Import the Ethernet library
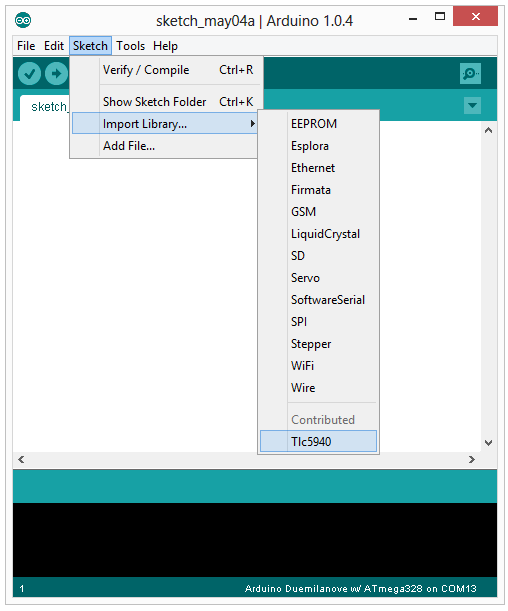 (x=318, y=168)
